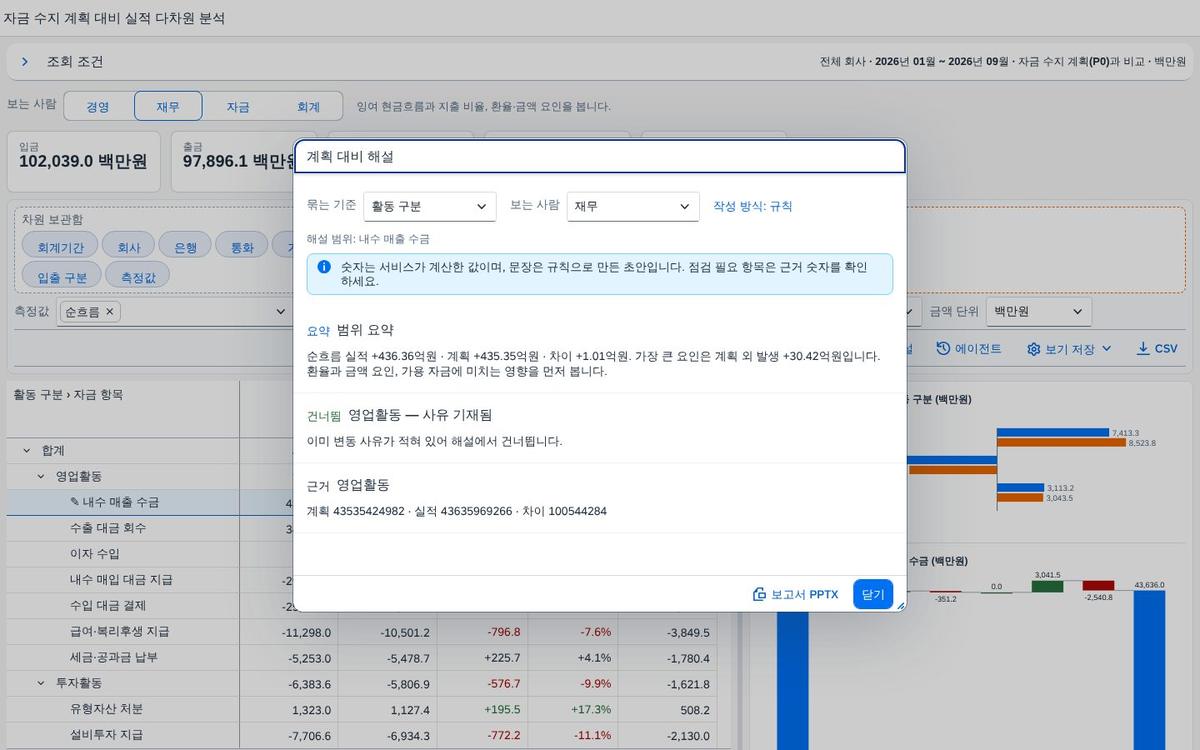Collapse the 투자활동 tree node
The image size is (1200, 750).
(41, 683)
